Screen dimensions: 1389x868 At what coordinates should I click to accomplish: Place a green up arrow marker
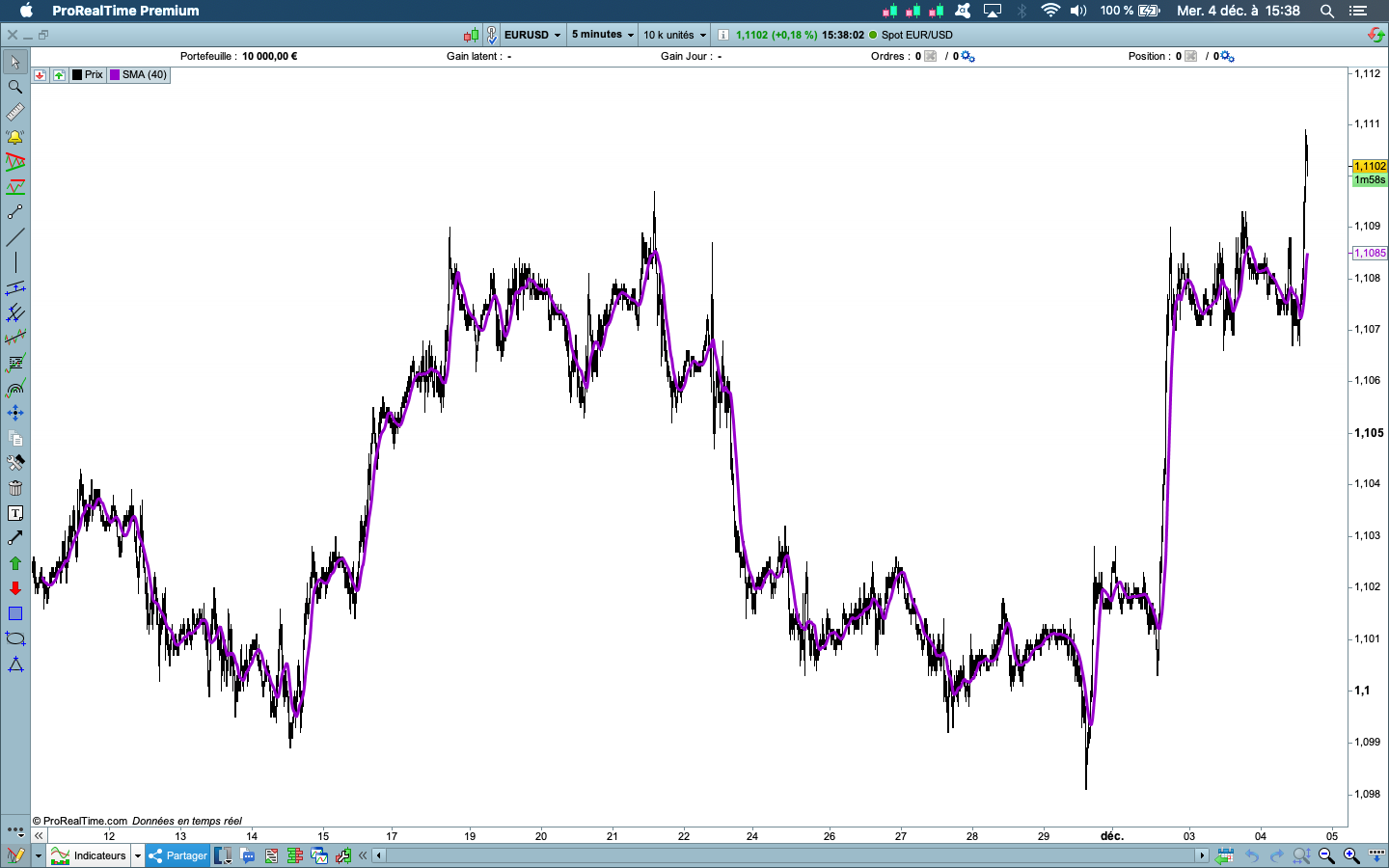point(14,563)
